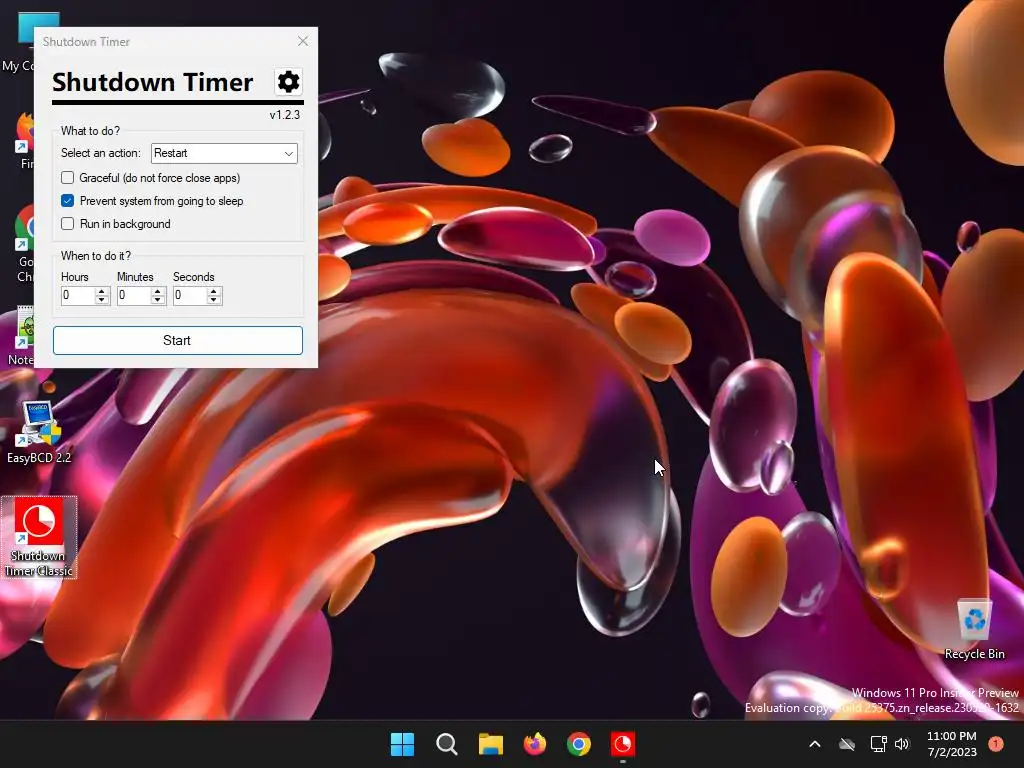Increase Hours with up arrow

pos(101,291)
